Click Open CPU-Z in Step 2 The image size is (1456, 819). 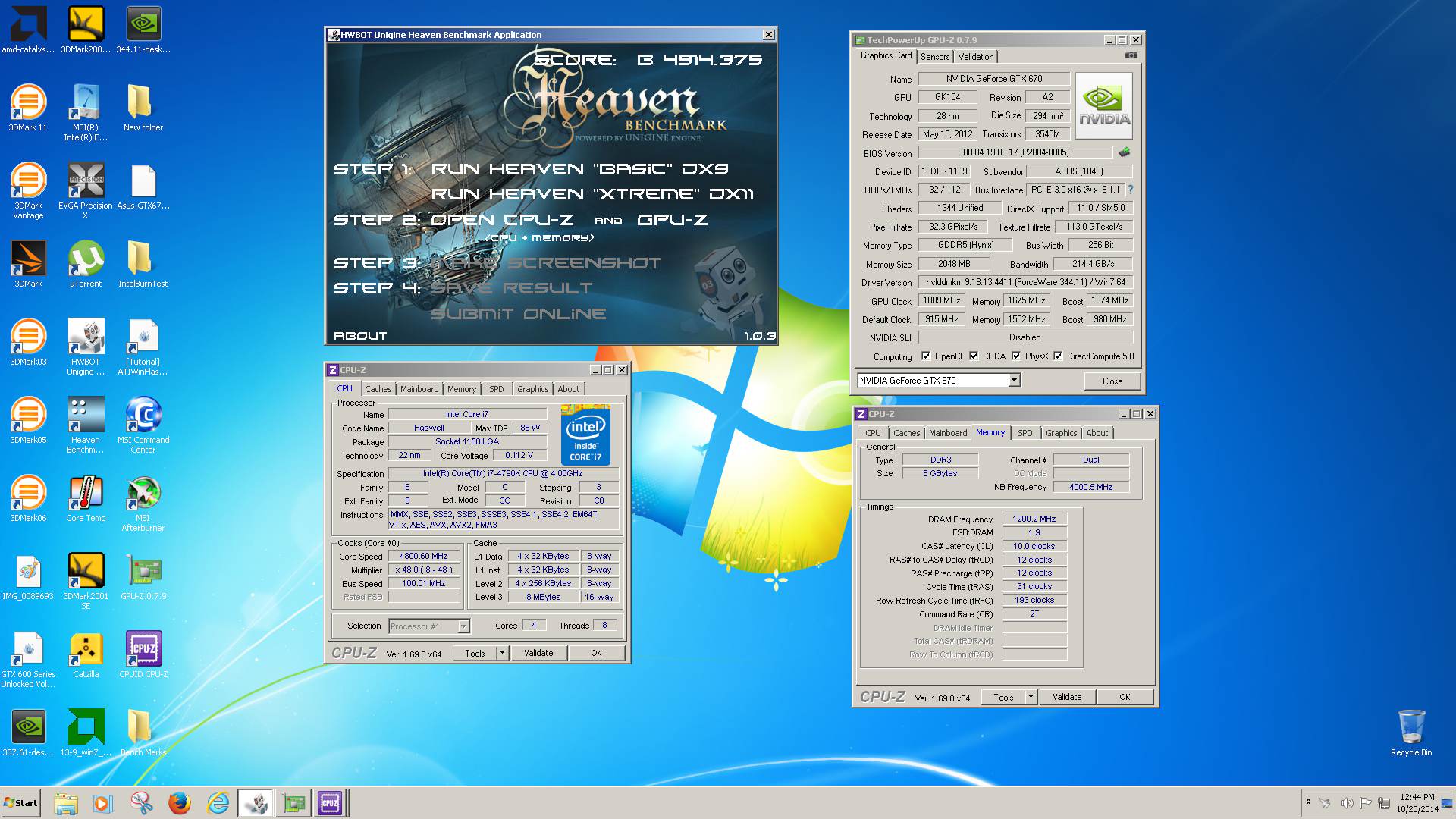pos(502,220)
